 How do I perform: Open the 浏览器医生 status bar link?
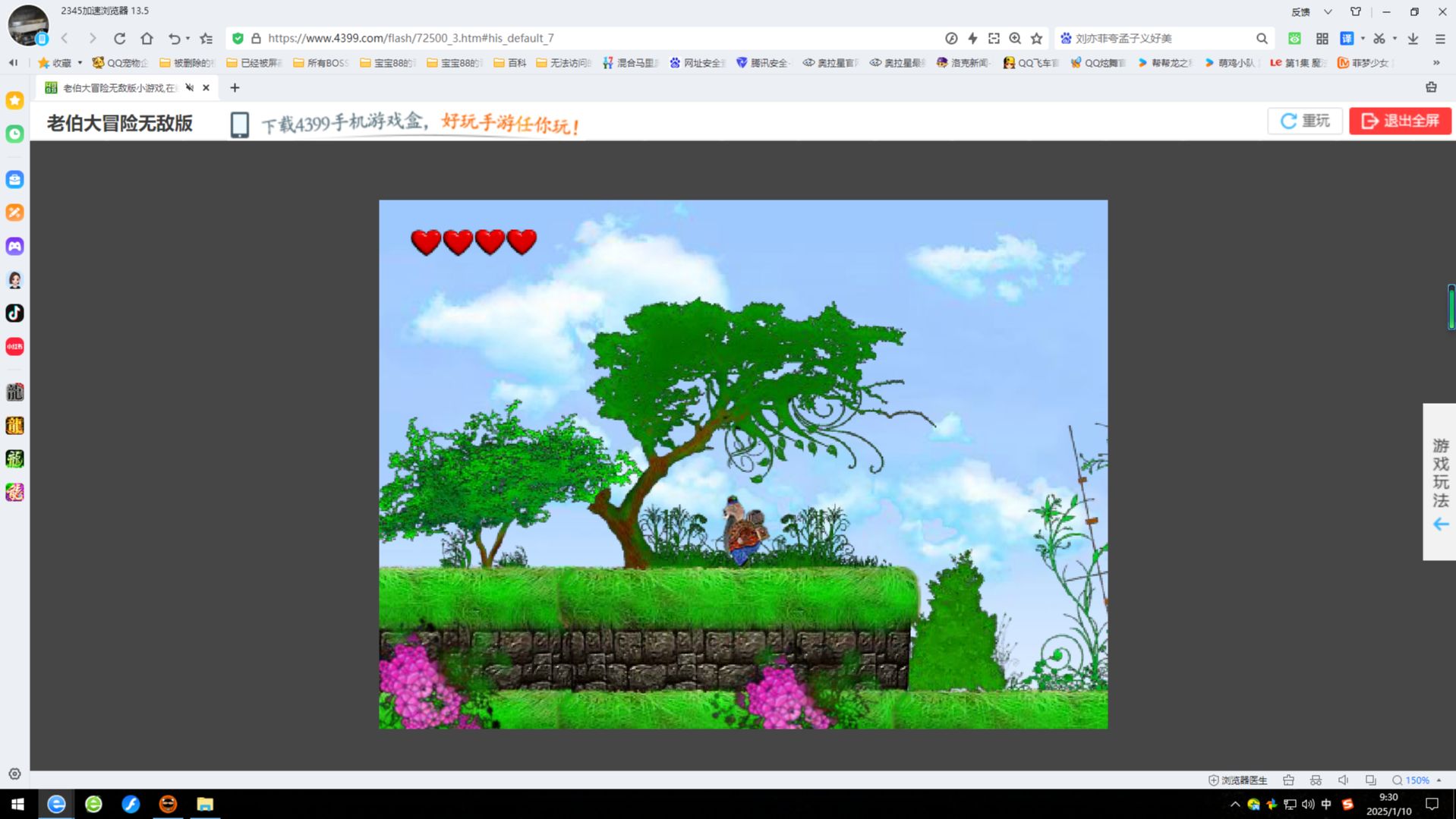1237,780
